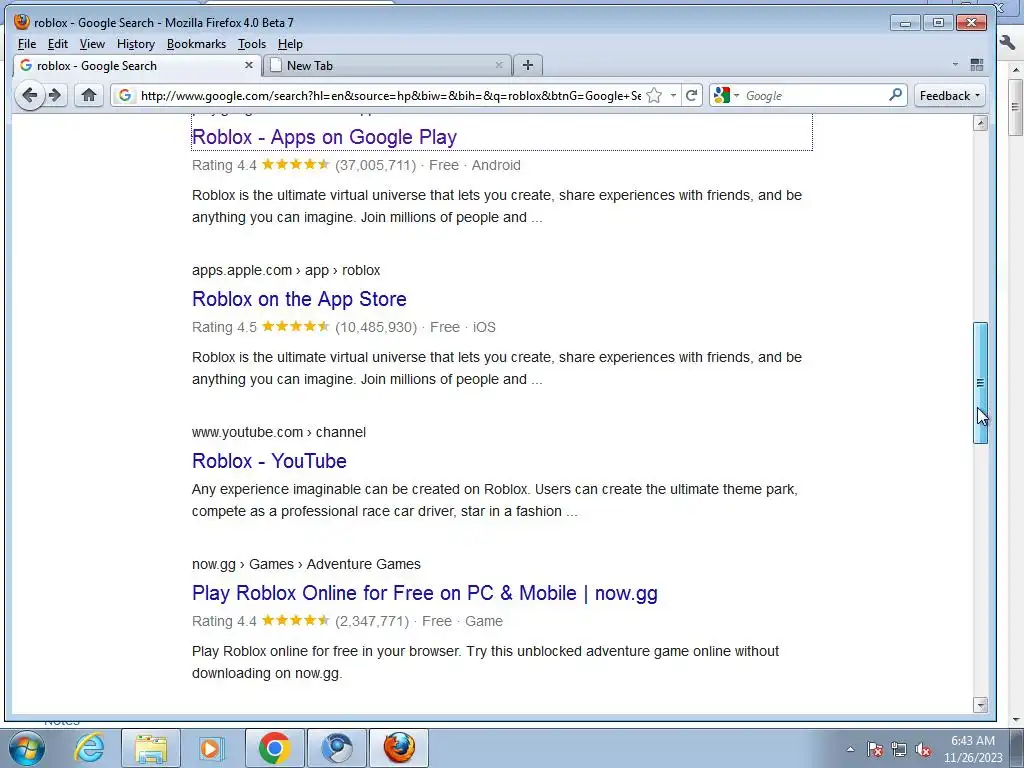Screen dimensions: 1024x768
Task: Launch Internet Explorer from the taskbar
Action: (89, 748)
